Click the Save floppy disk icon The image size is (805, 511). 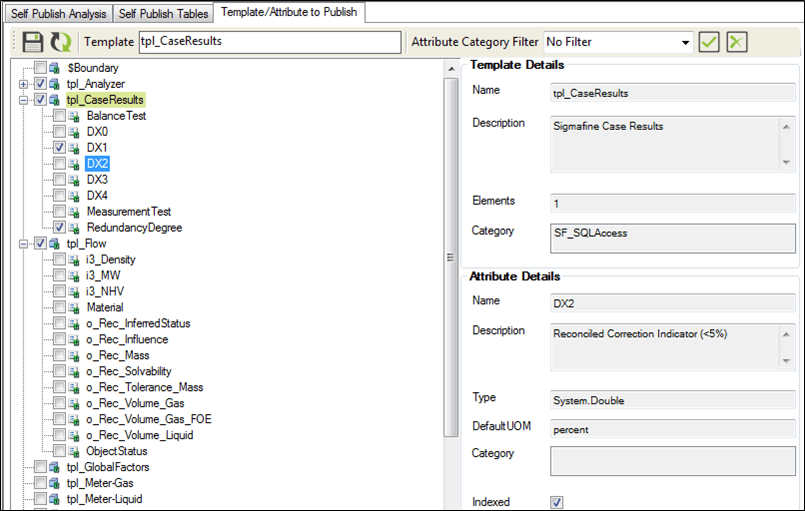point(32,42)
